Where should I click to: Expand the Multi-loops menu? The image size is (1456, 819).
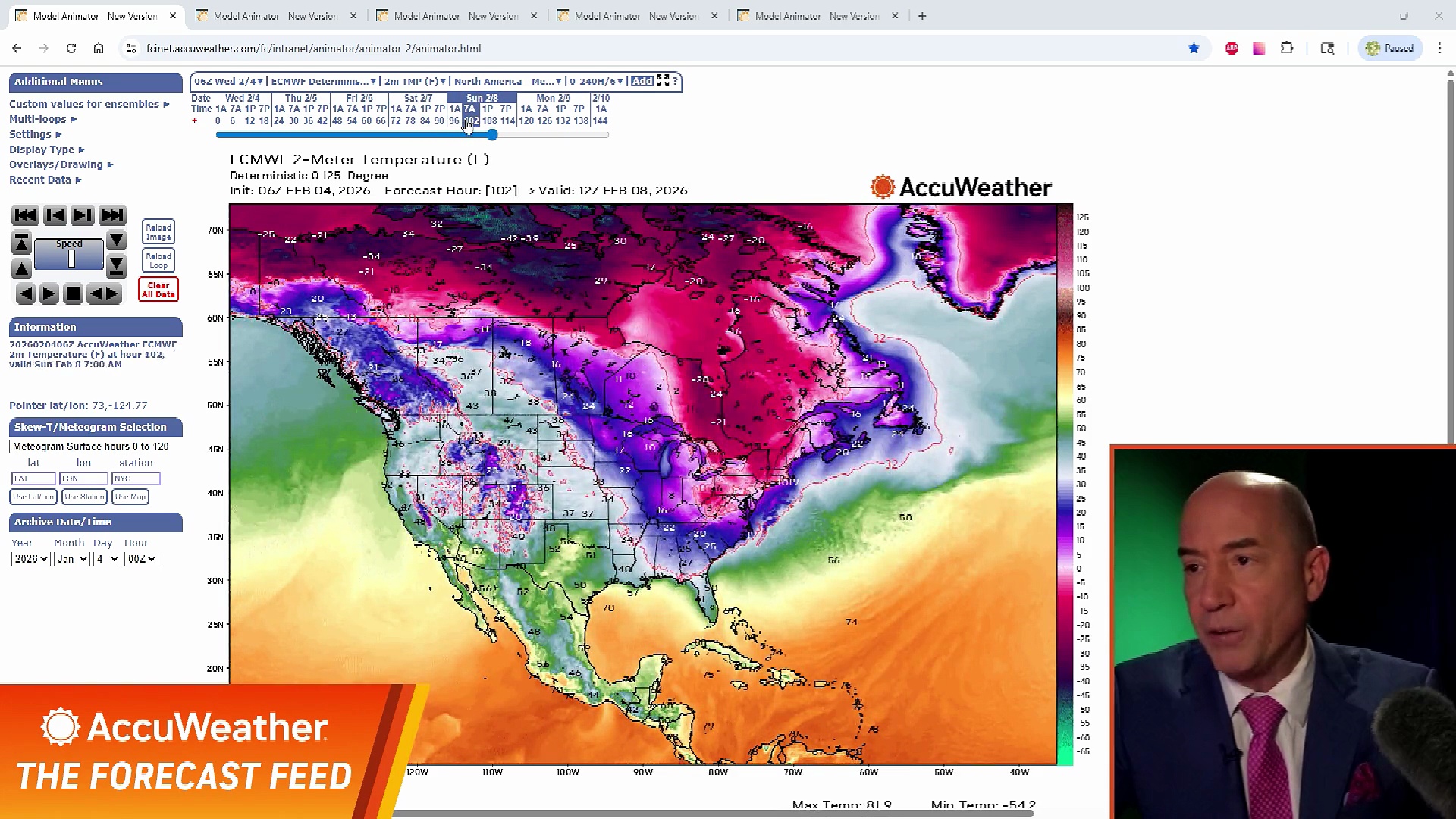click(x=42, y=120)
